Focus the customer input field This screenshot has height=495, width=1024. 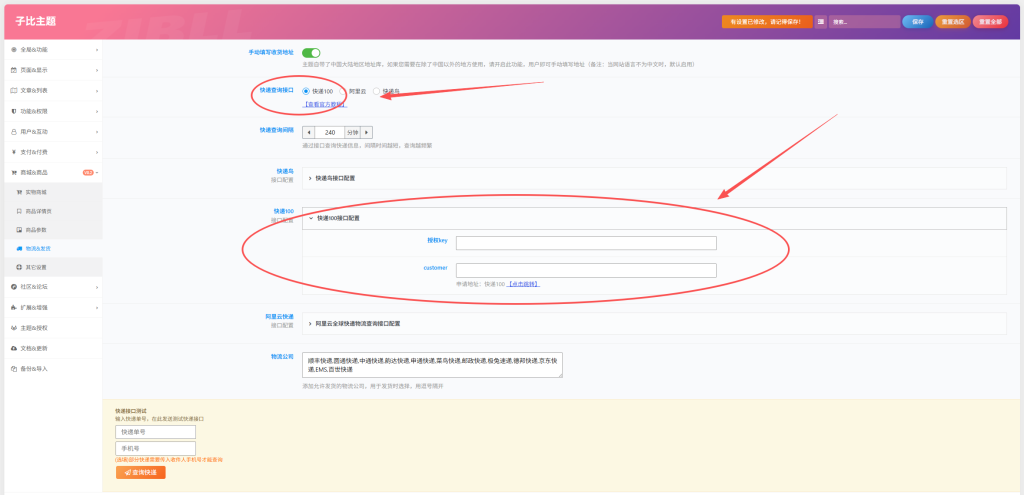point(586,270)
